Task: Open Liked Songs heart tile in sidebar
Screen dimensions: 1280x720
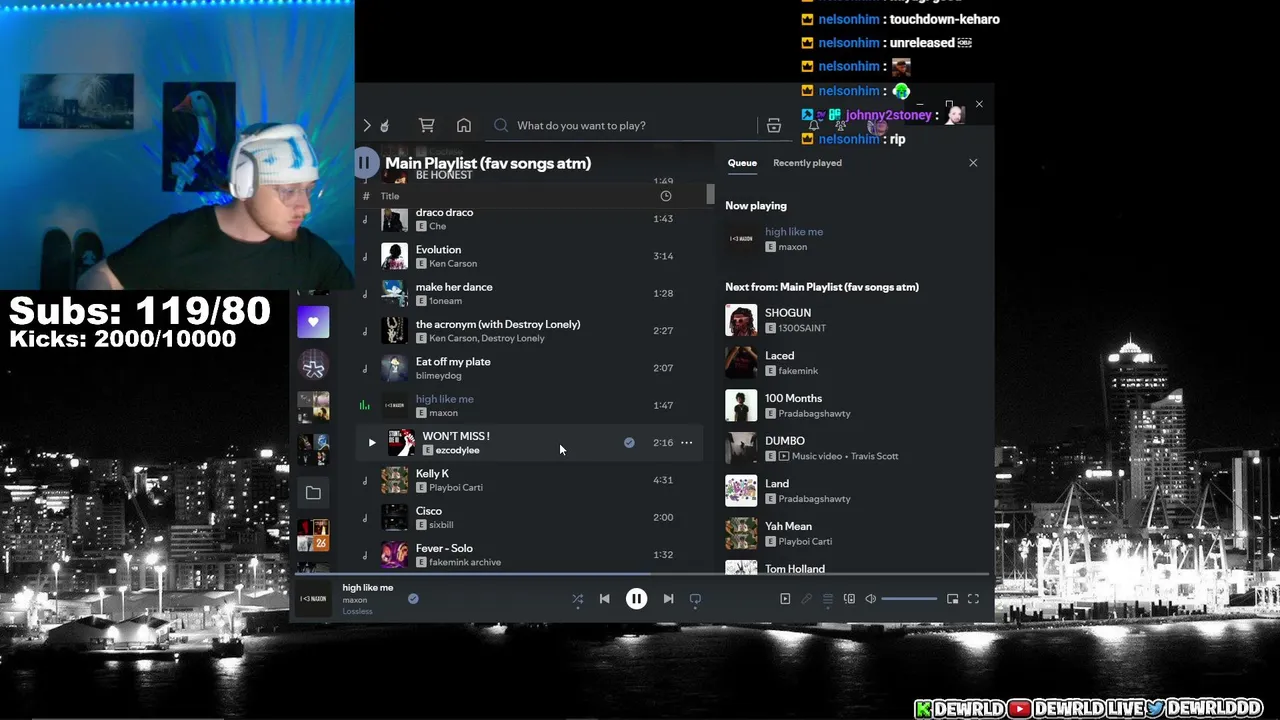Action: [313, 322]
